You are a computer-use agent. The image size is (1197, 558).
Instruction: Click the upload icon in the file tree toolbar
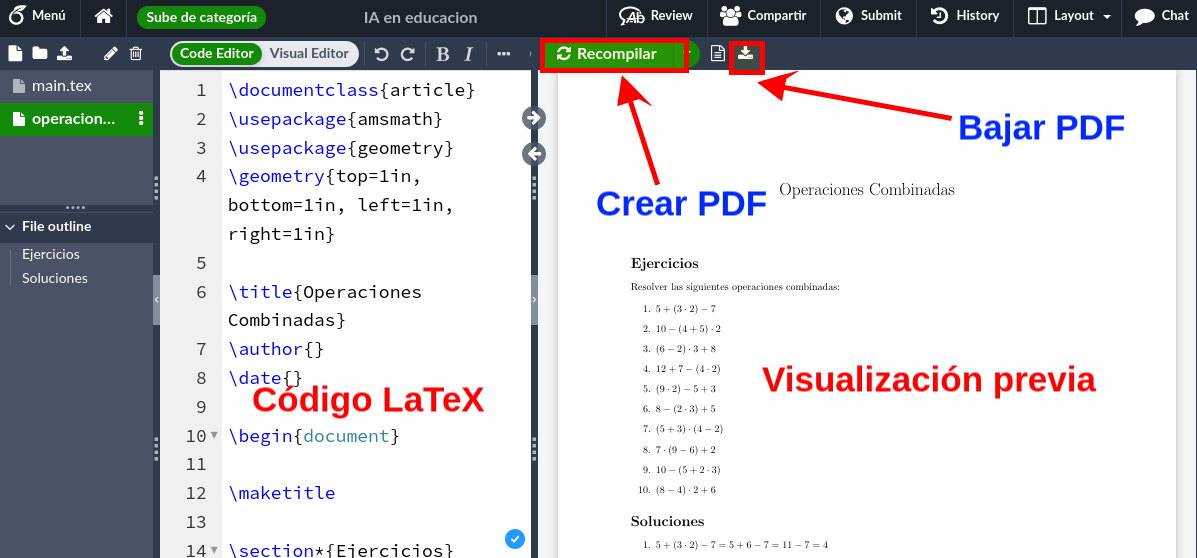pos(64,54)
